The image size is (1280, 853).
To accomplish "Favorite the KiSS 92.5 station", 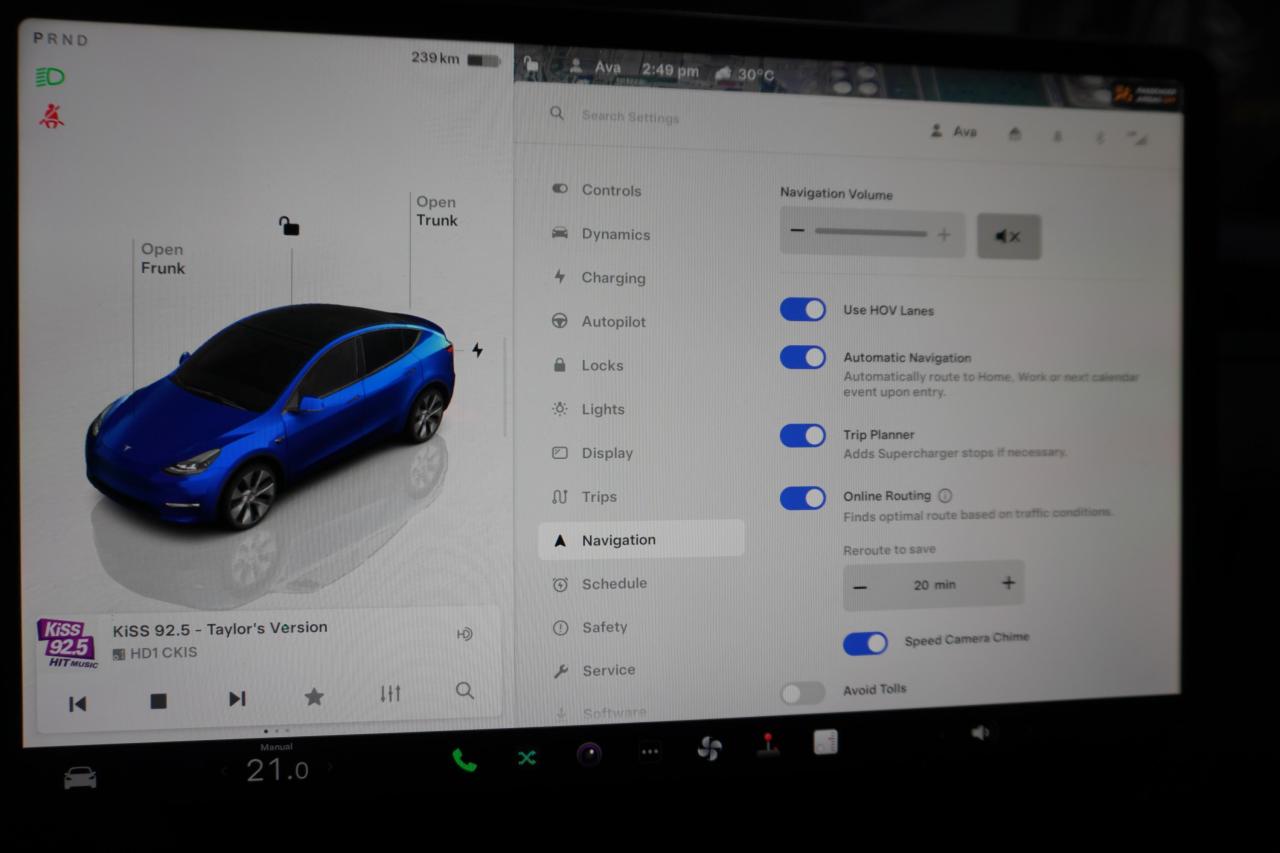I will (314, 696).
